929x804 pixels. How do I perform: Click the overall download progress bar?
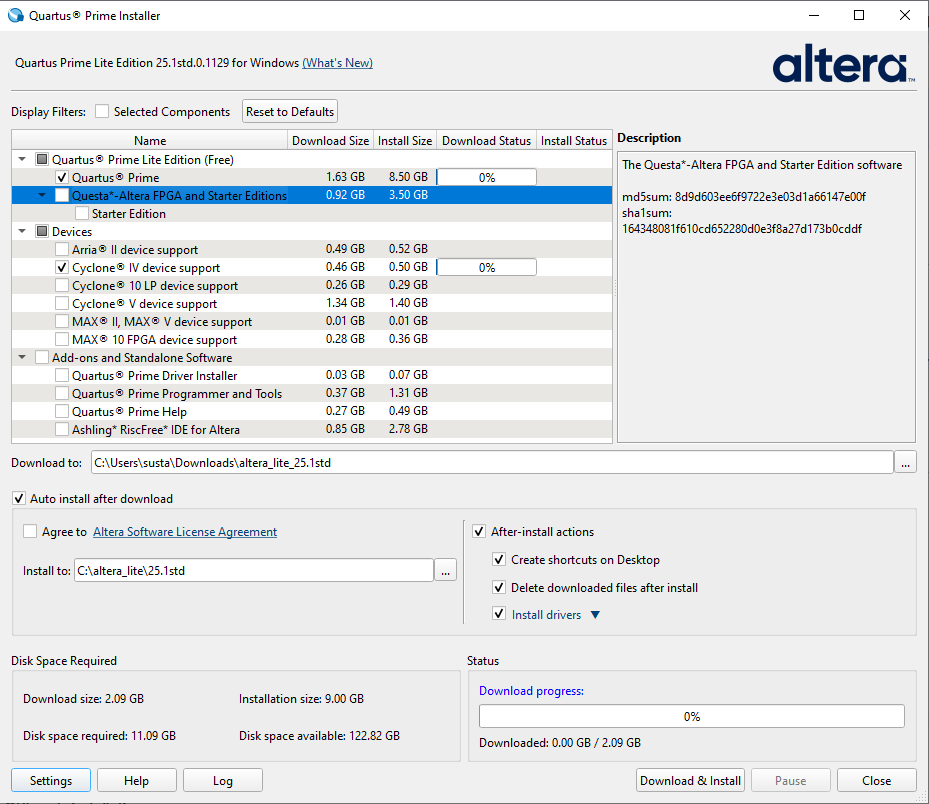tap(691, 716)
